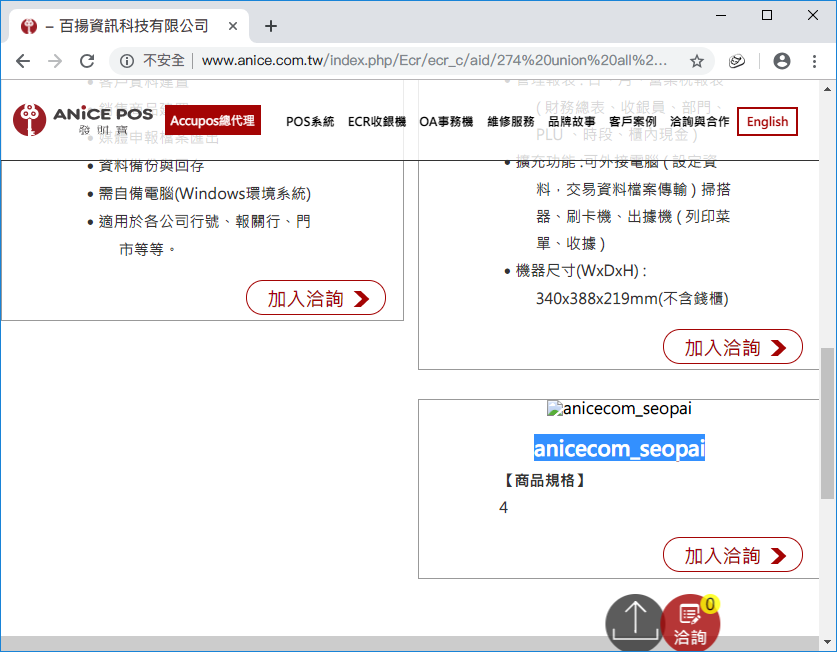This screenshot has height=652, width=837.
Task: Click the highlighted anicecom_seopai title
Action: tap(619, 448)
